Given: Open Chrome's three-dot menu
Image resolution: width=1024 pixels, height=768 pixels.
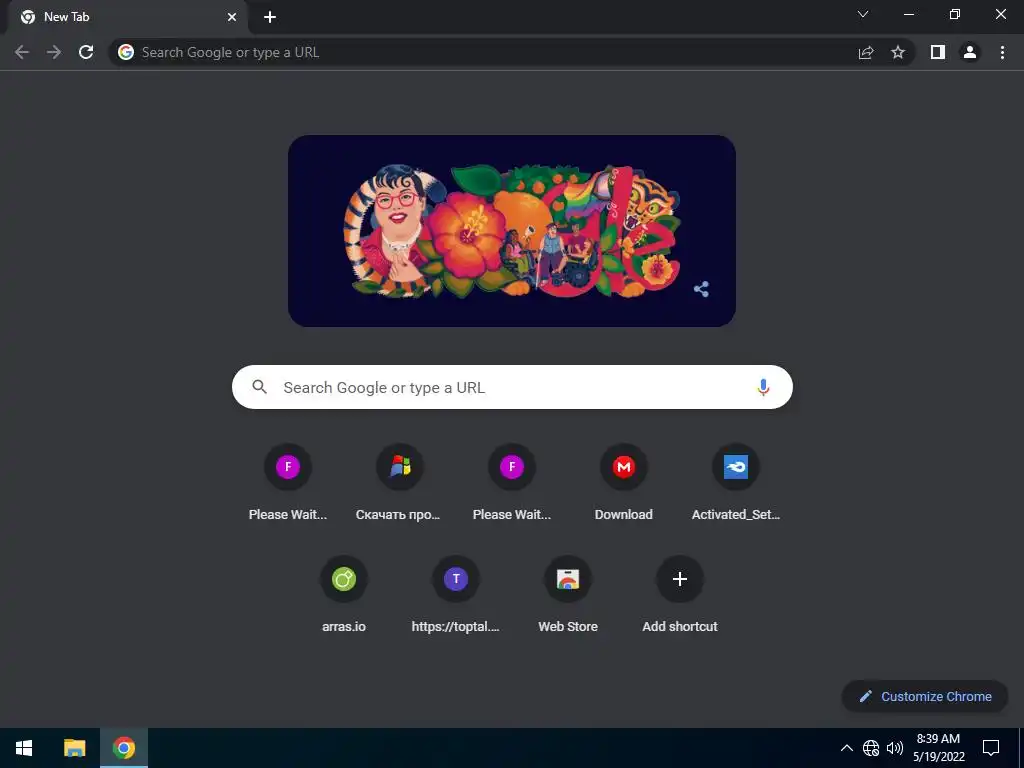Looking at the screenshot, I should (x=1002, y=52).
